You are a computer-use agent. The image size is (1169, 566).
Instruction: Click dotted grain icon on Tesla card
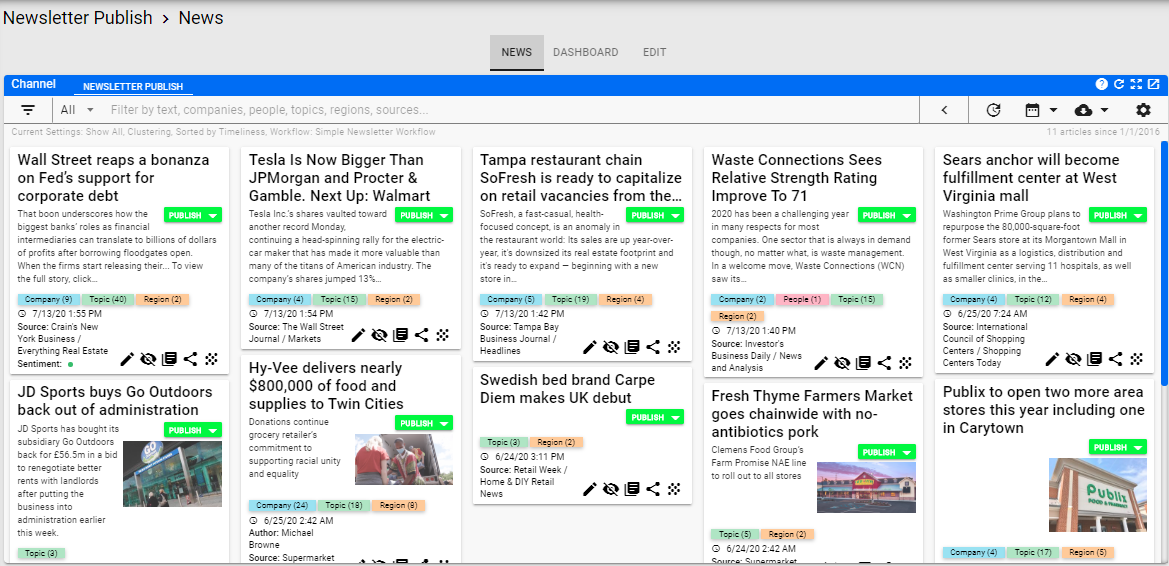[x=443, y=335]
